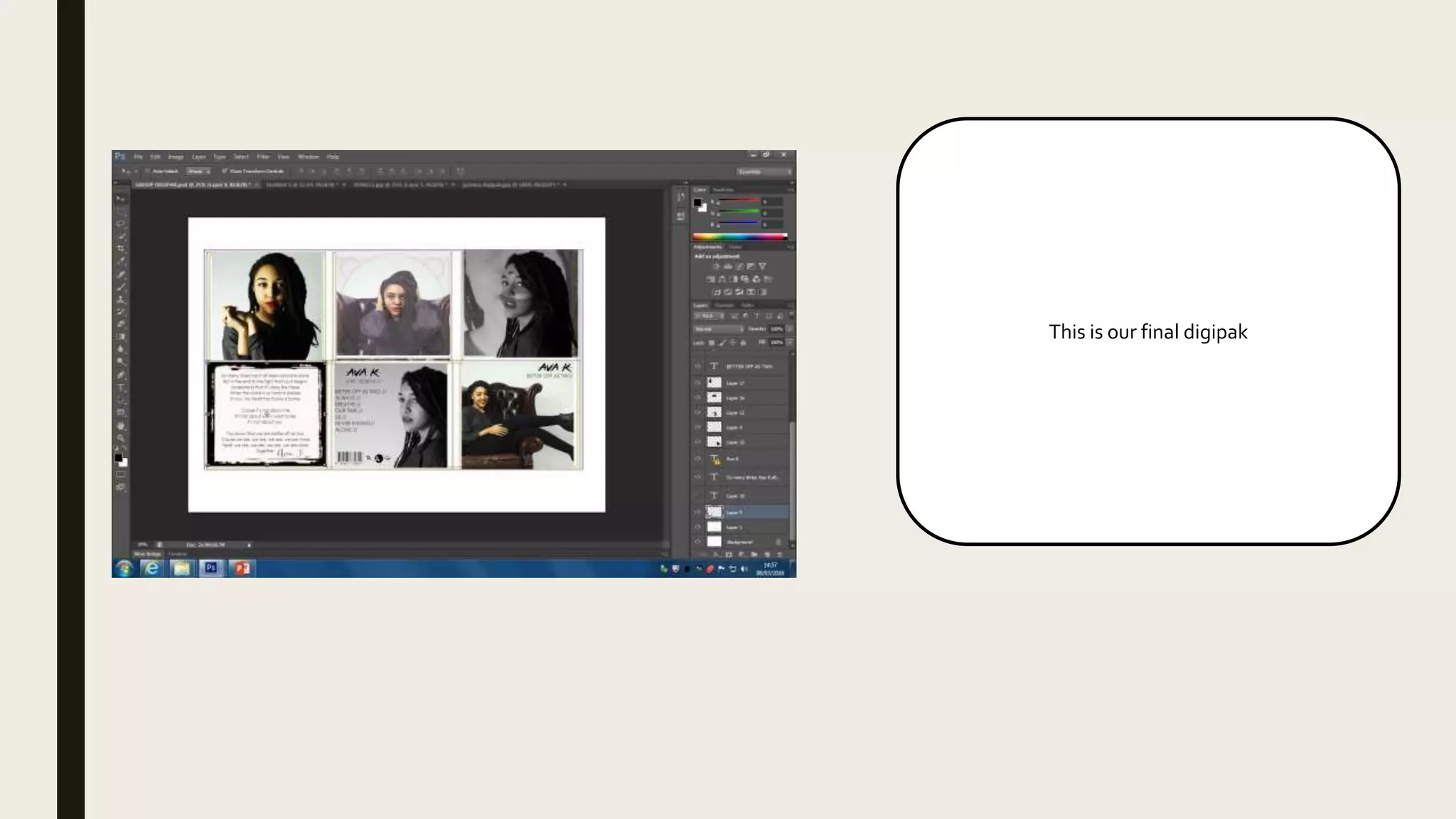Switch to the Channels tab
The height and width of the screenshot is (819, 1456).
724,305
